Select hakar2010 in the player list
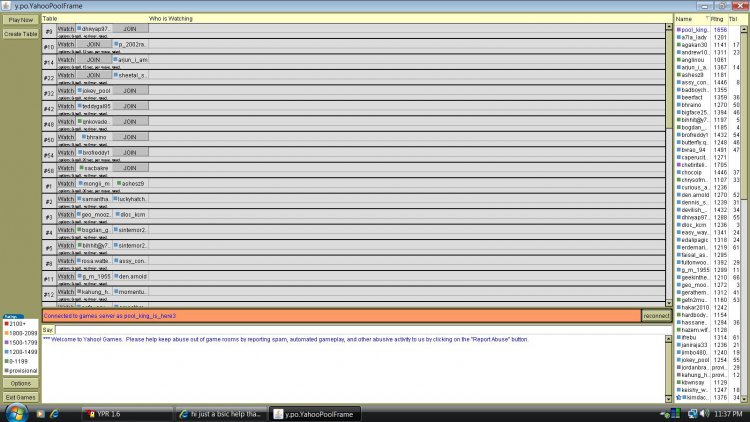 pos(693,308)
